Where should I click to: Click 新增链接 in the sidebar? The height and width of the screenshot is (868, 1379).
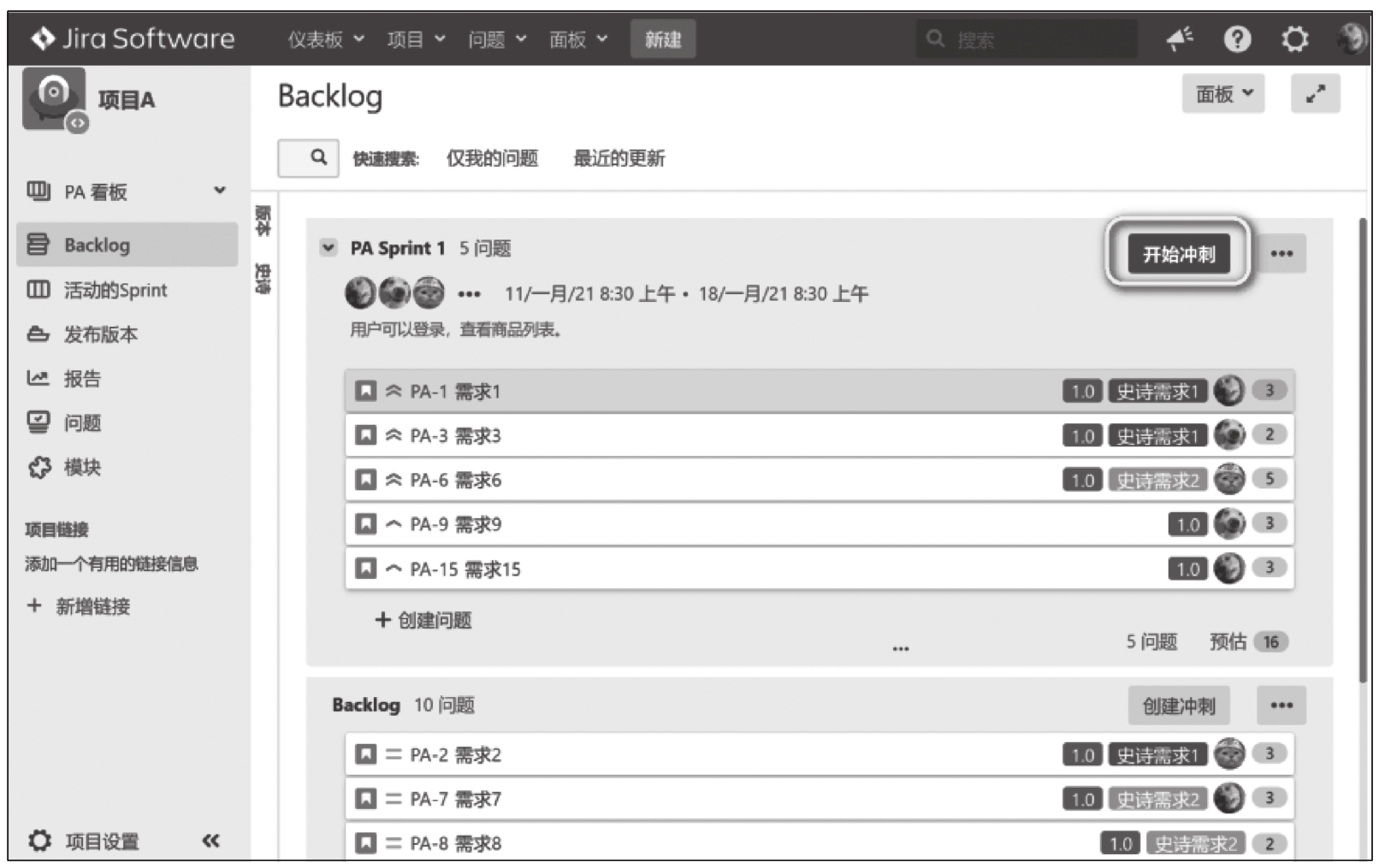click(x=78, y=606)
